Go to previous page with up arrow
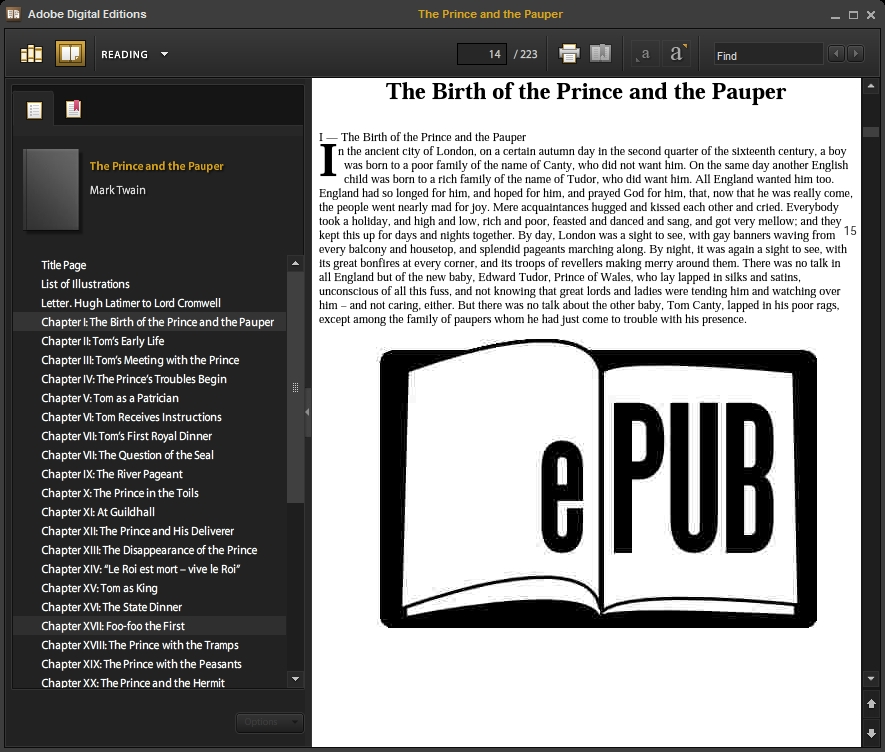The width and height of the screenshot is (885, 752). tap(871, 703)
